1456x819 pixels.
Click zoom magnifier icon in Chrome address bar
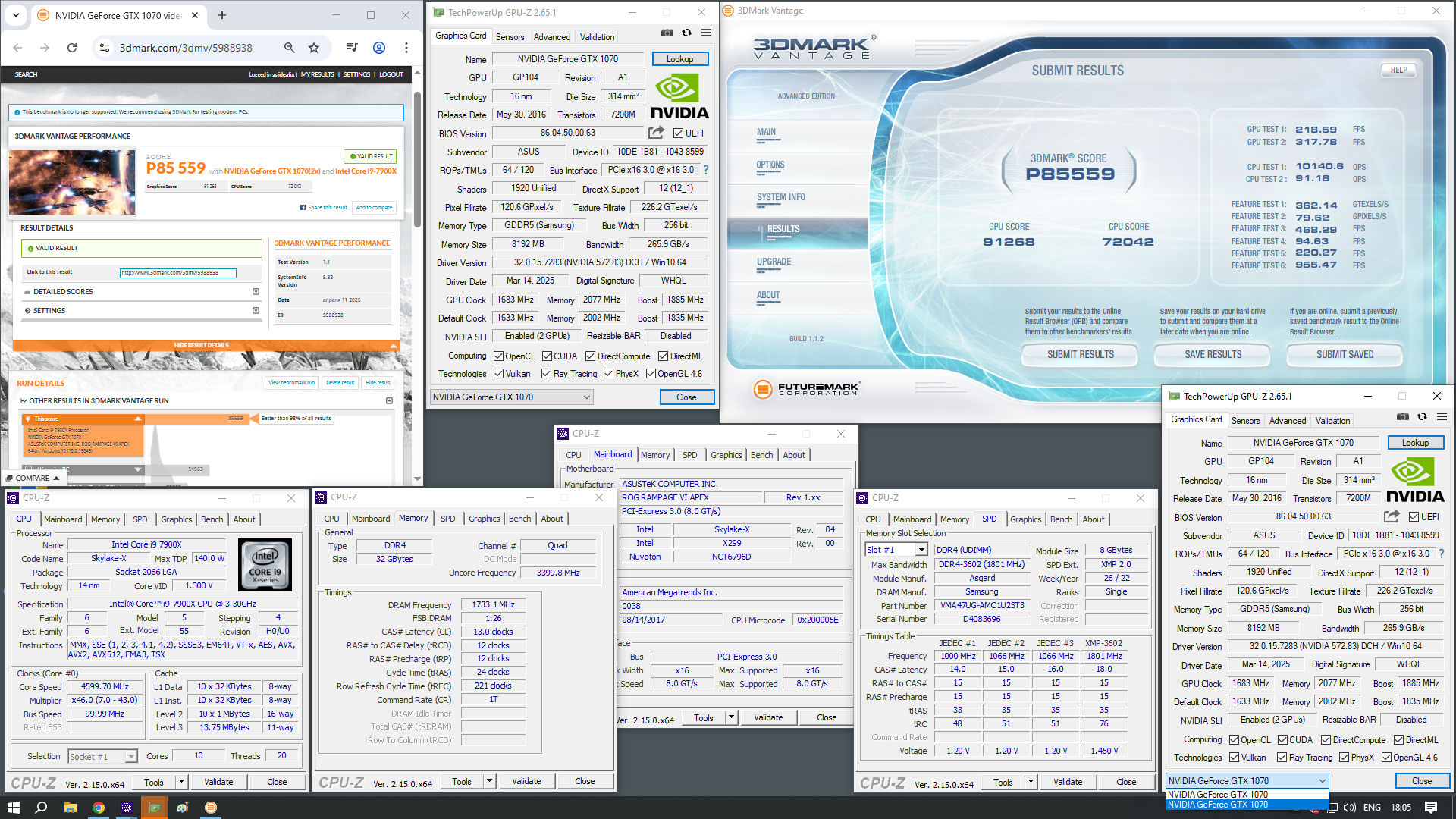(x=289, y=48)
